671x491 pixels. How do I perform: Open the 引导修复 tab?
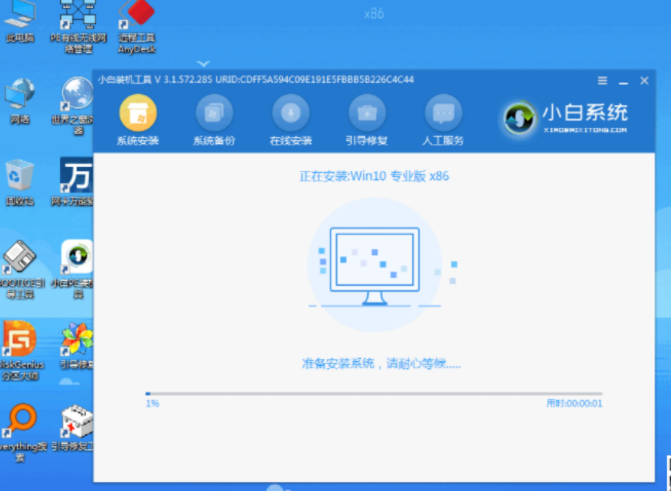(367, 121)
